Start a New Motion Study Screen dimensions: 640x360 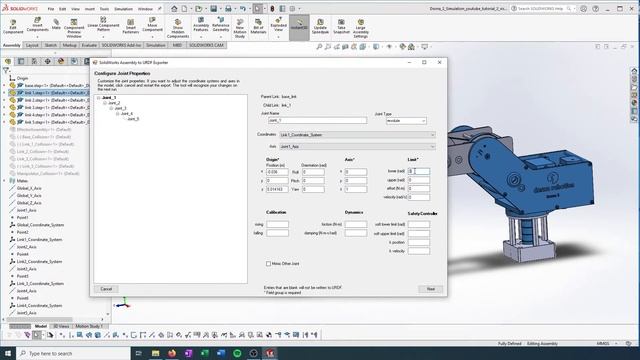[240, 28]
